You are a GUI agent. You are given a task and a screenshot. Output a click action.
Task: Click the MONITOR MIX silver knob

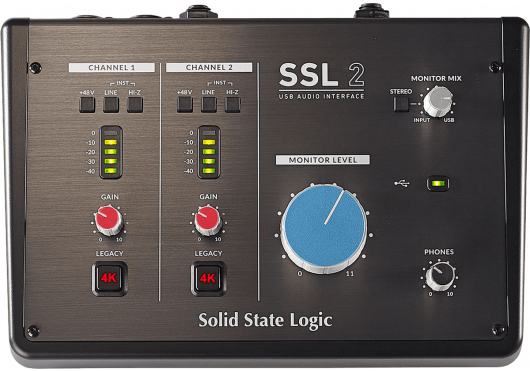(x=438, y=101)
